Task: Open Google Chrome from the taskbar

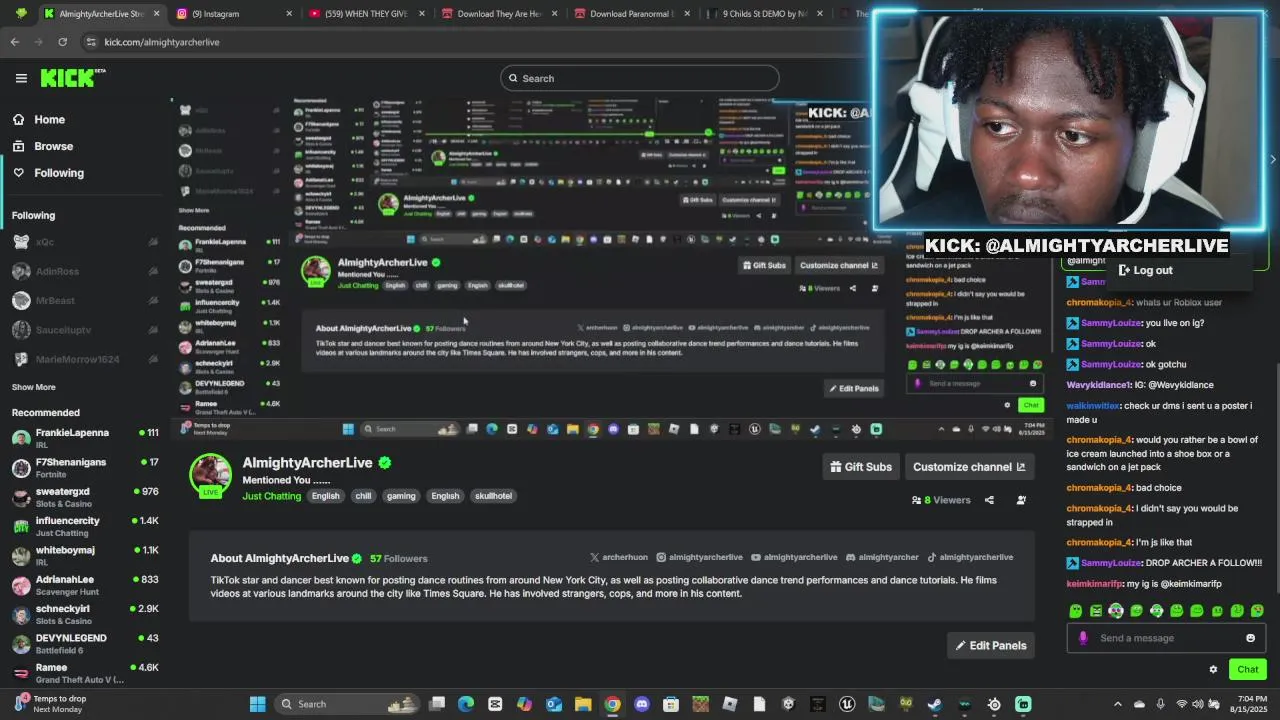Action: pyautogui.click(x=612, y=704)
